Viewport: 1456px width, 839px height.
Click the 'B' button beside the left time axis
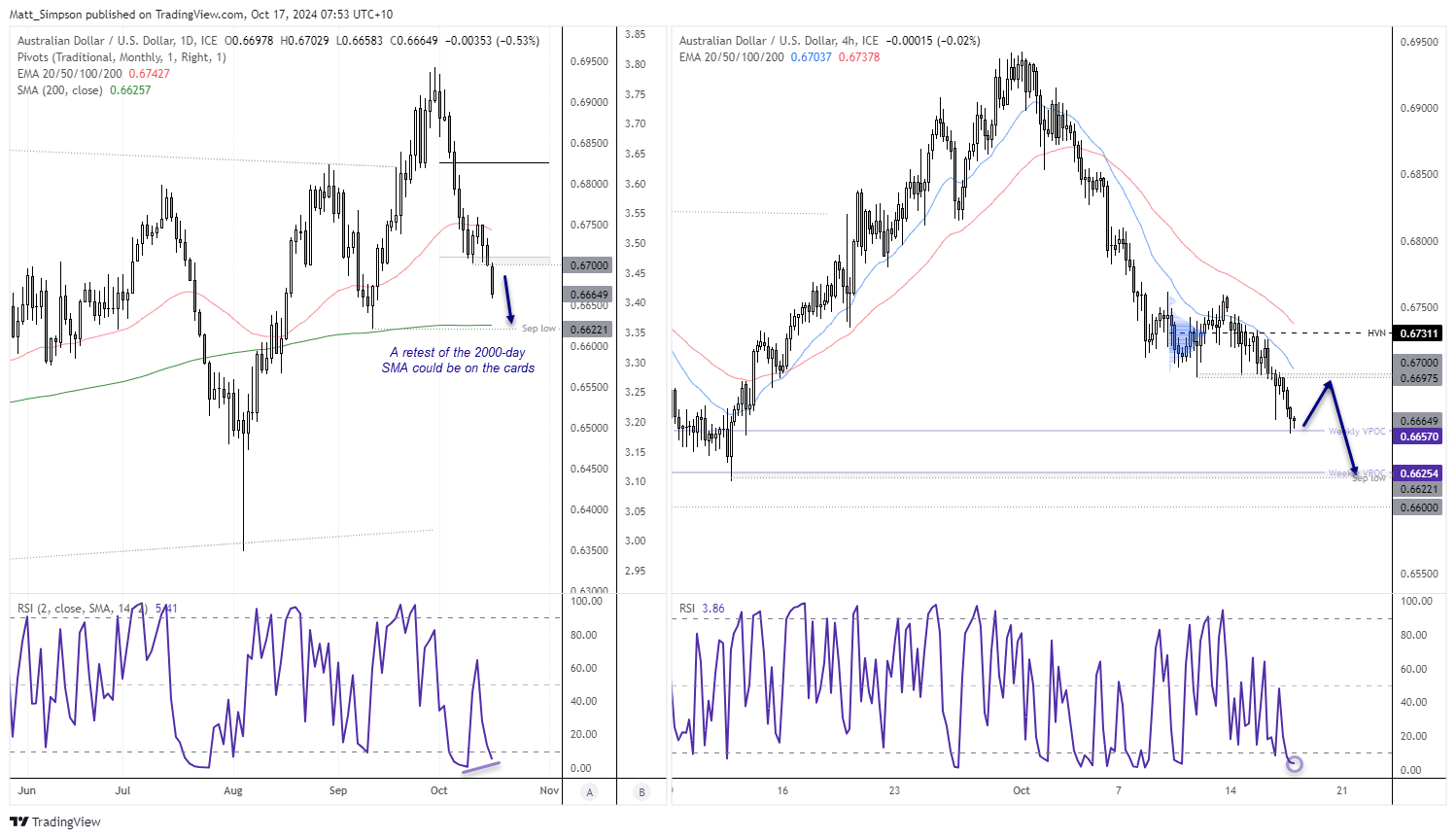(x=641, y=791)
